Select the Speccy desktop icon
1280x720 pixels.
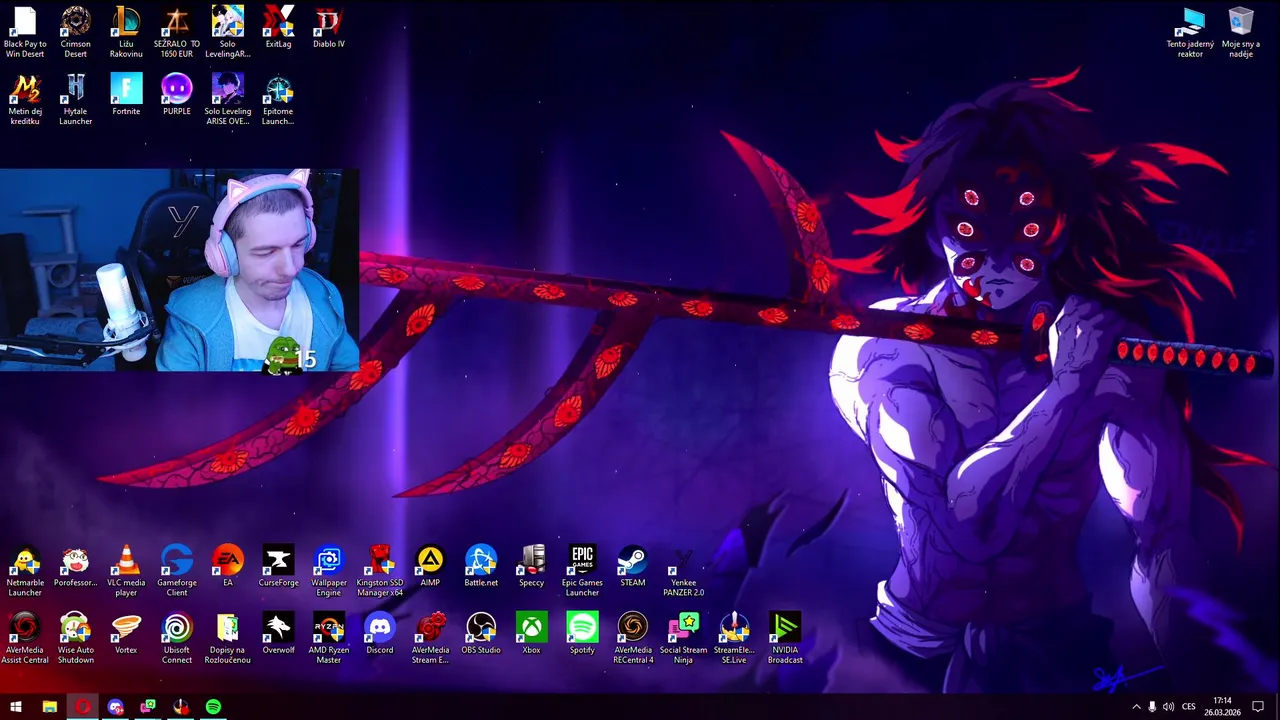[x=532, y=566]
